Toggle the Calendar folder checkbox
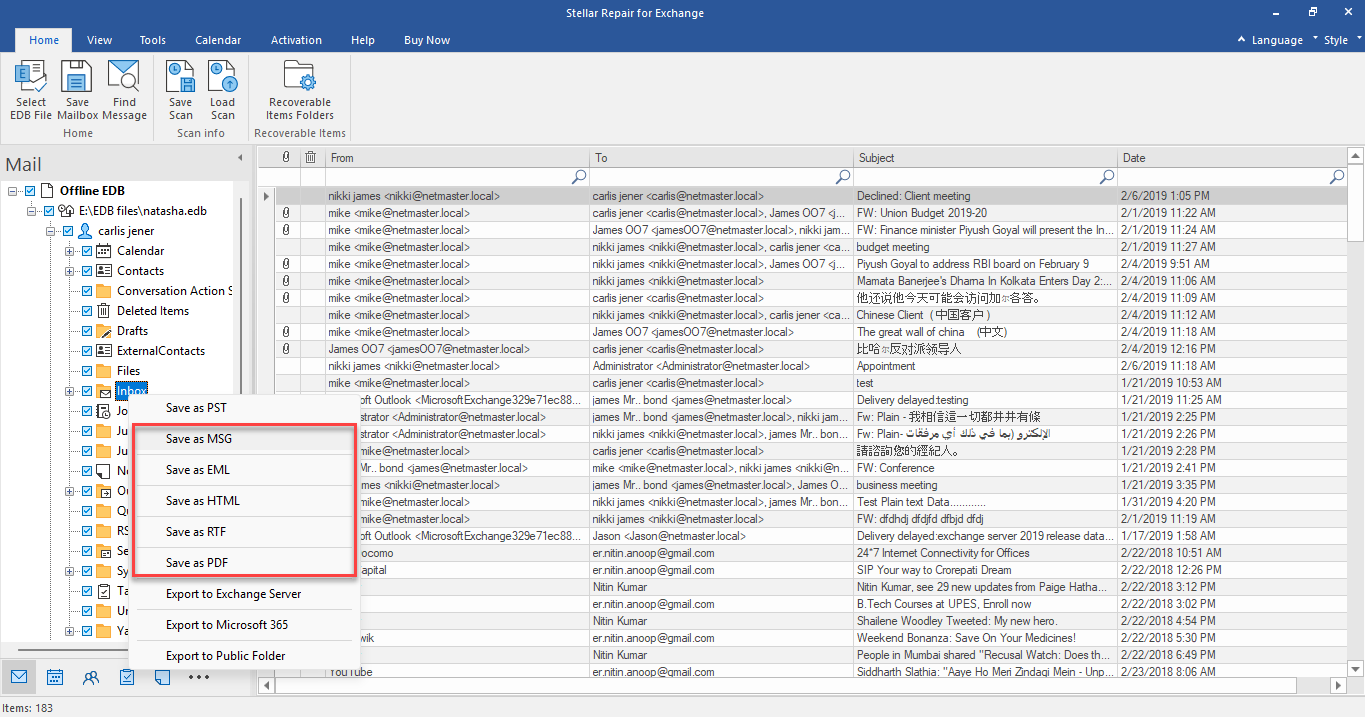The height and width of the screenshot is (717, 1365). coord(86,251)
